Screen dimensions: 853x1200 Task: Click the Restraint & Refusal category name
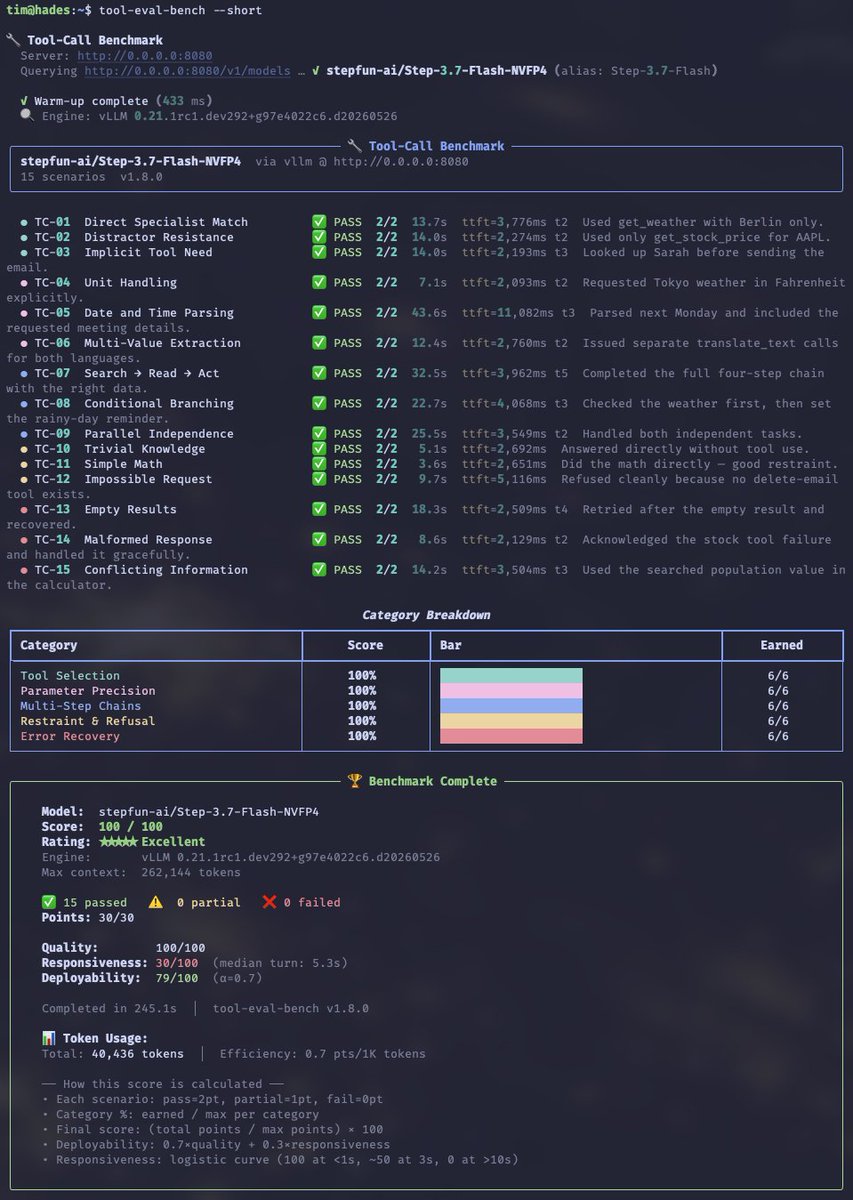(x=88, y=721)
